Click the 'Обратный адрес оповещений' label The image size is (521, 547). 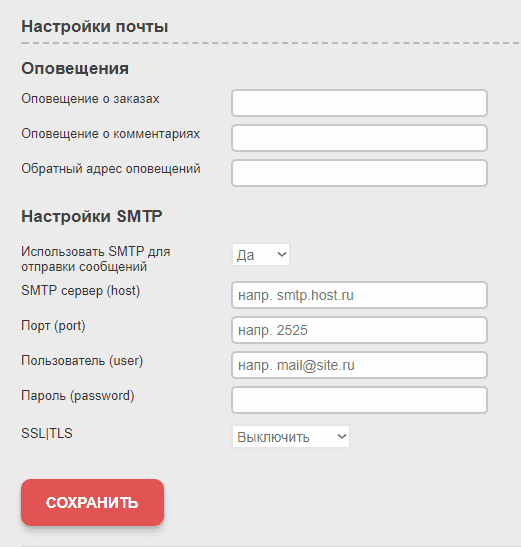click(x=111, y=169)
